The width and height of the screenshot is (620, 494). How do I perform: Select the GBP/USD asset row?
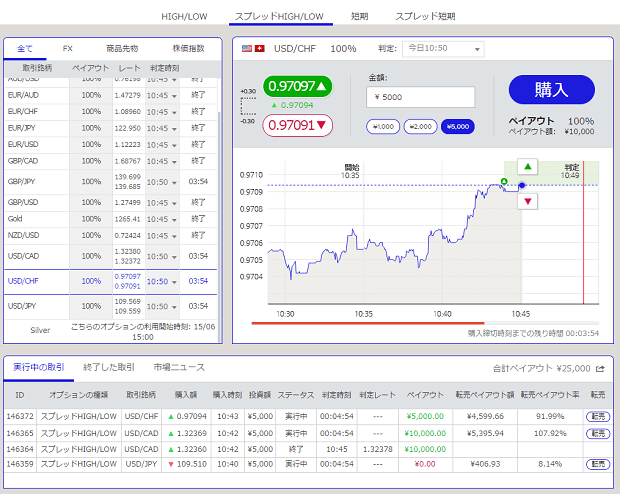tap(111, 203)
